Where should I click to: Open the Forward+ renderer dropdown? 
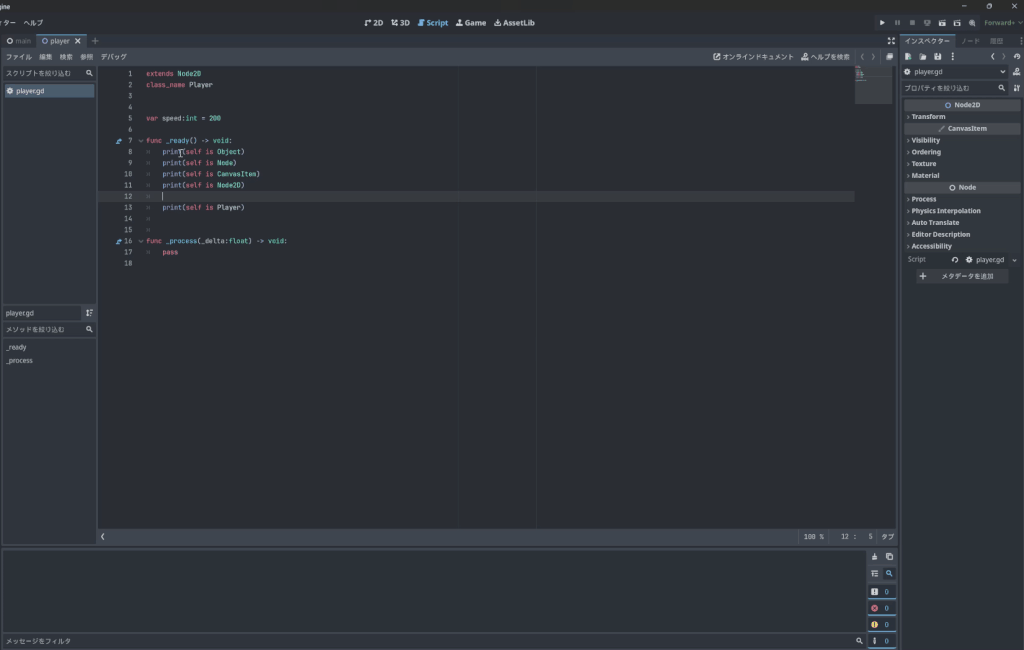click(x=1003, y=23)
